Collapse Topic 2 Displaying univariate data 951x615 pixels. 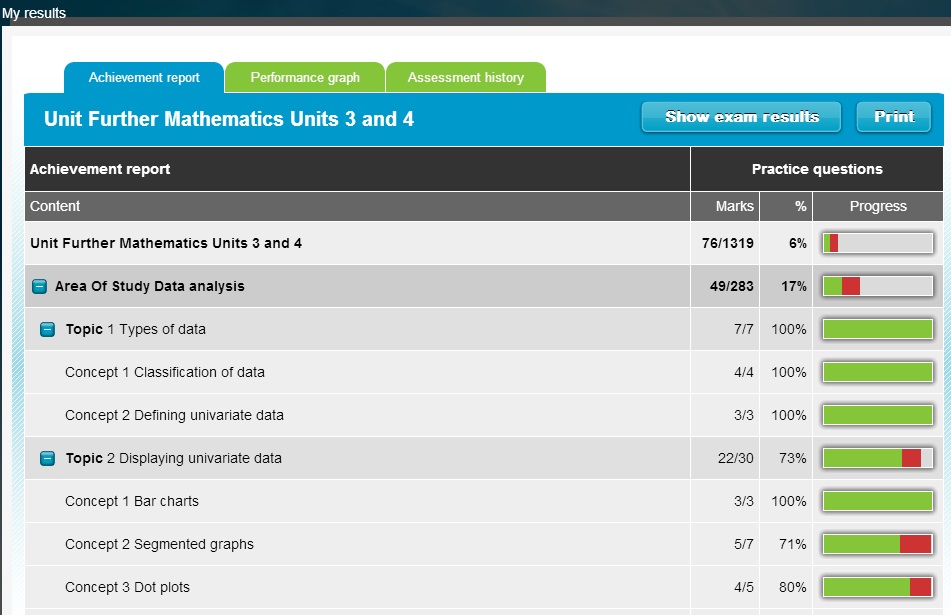pos(47,459)
